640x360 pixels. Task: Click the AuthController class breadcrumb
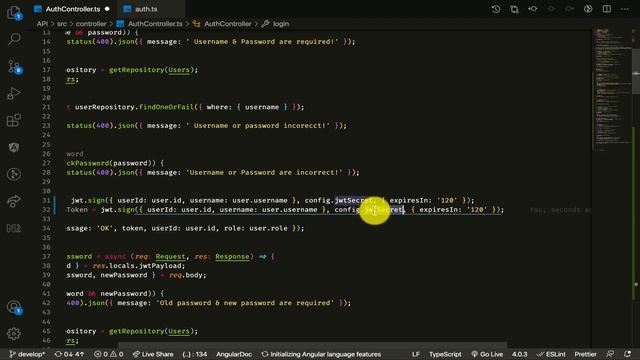tap(228, 24)
